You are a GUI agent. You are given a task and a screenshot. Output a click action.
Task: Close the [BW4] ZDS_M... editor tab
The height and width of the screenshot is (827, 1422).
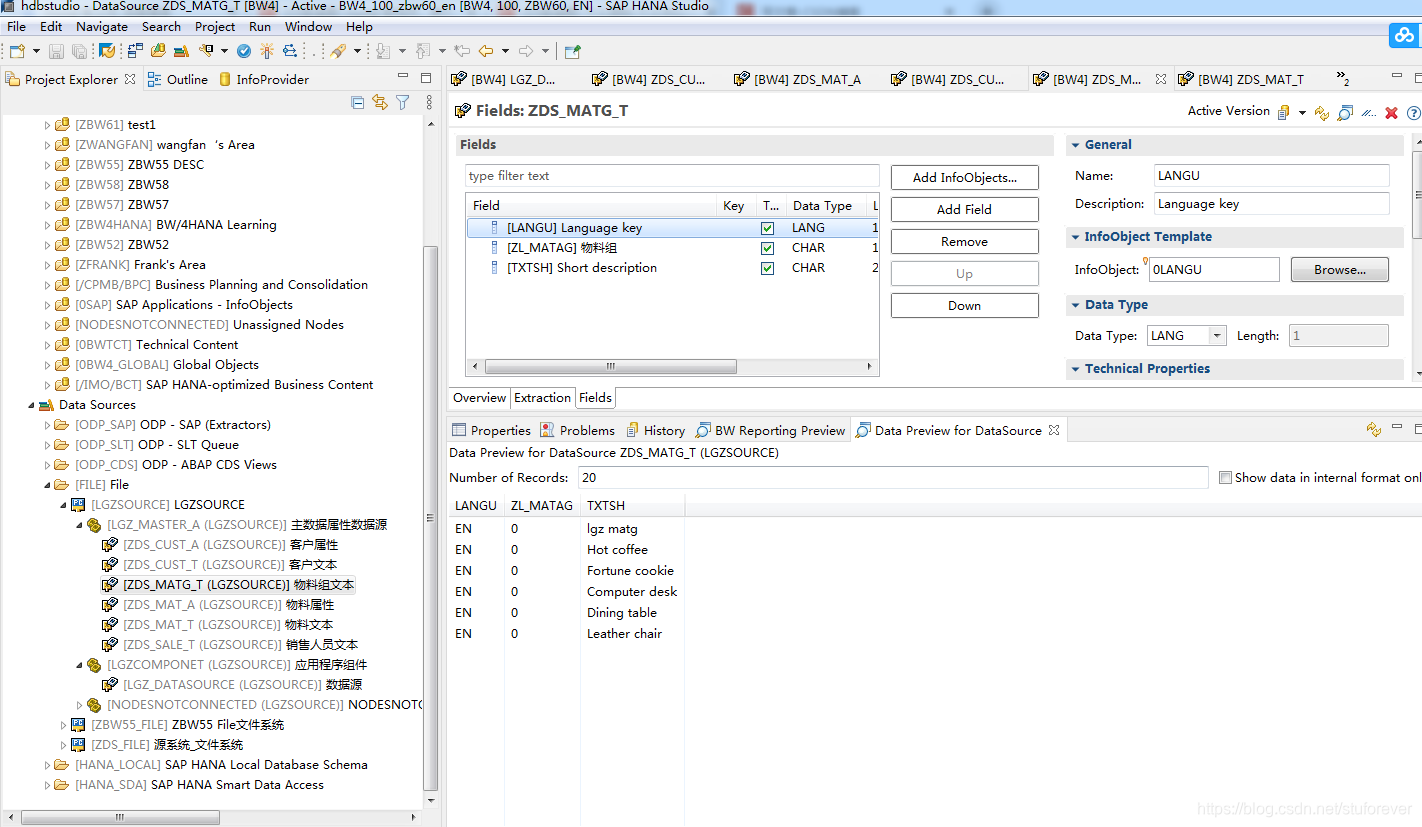click(1161, 79)
